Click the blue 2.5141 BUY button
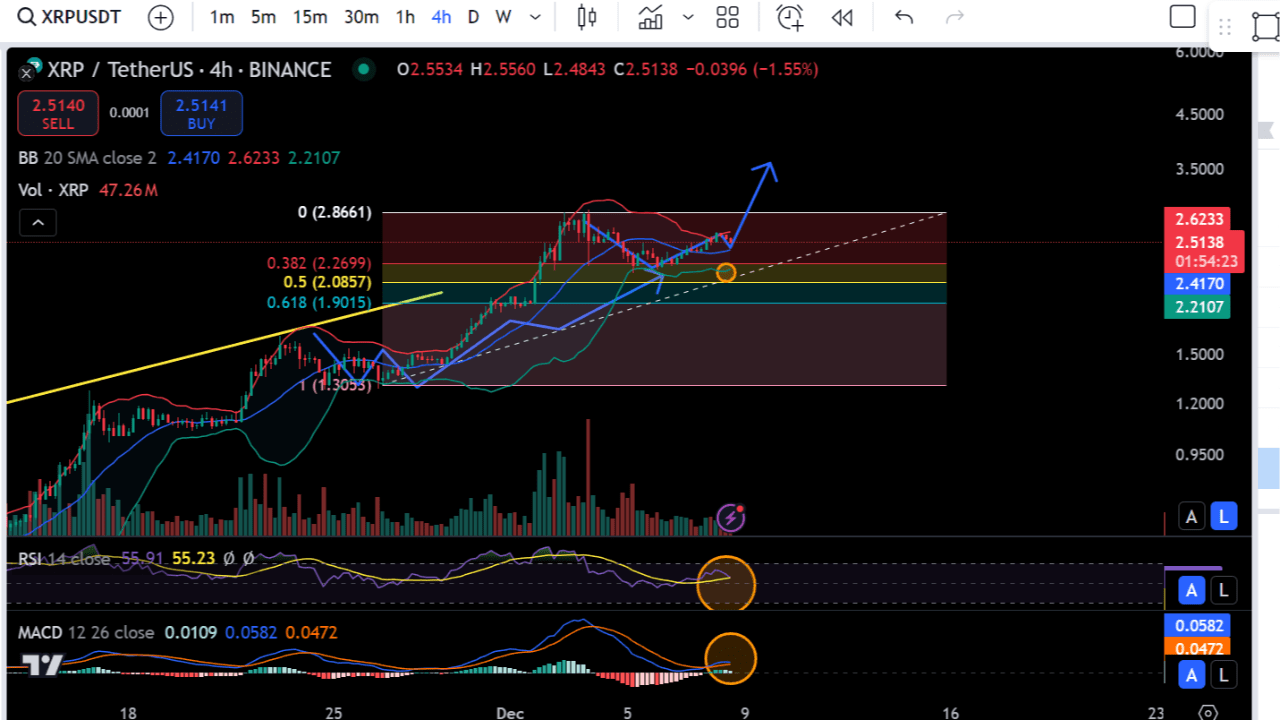This screenshot has width=1280, height=720. [x=201, y=113]
